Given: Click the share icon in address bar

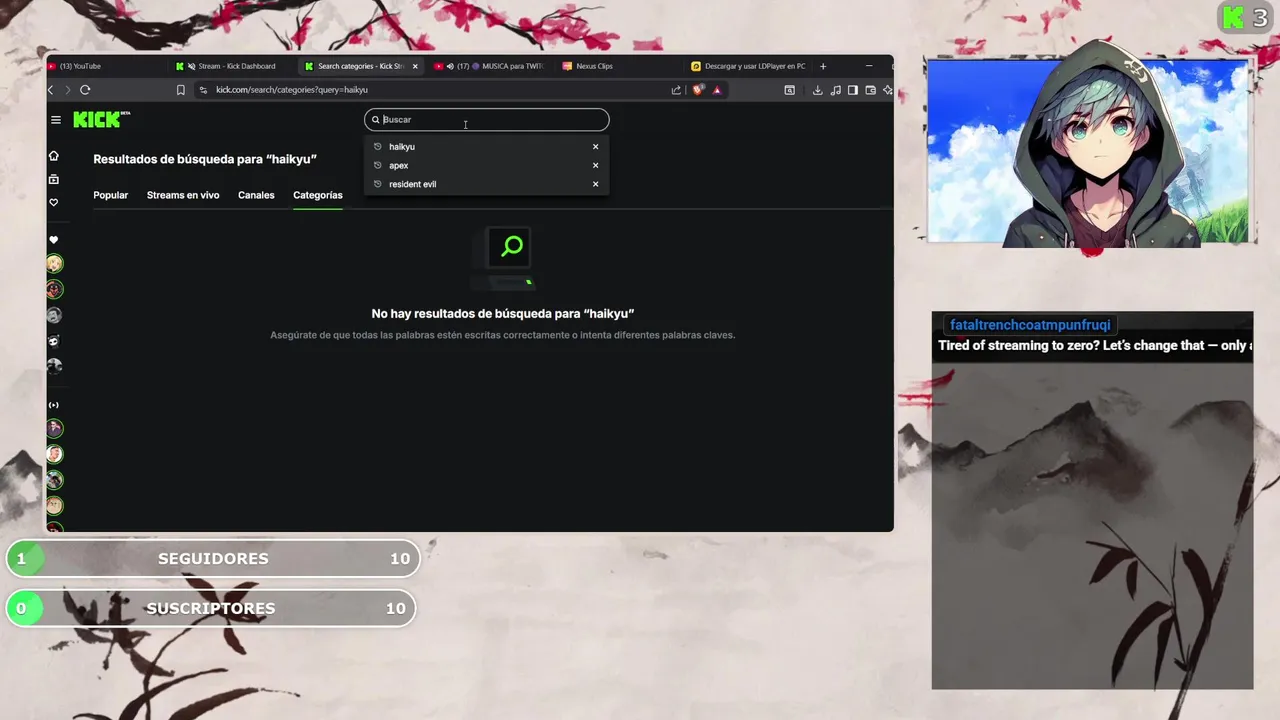Looking at the screenshot, I should (676, 90).
